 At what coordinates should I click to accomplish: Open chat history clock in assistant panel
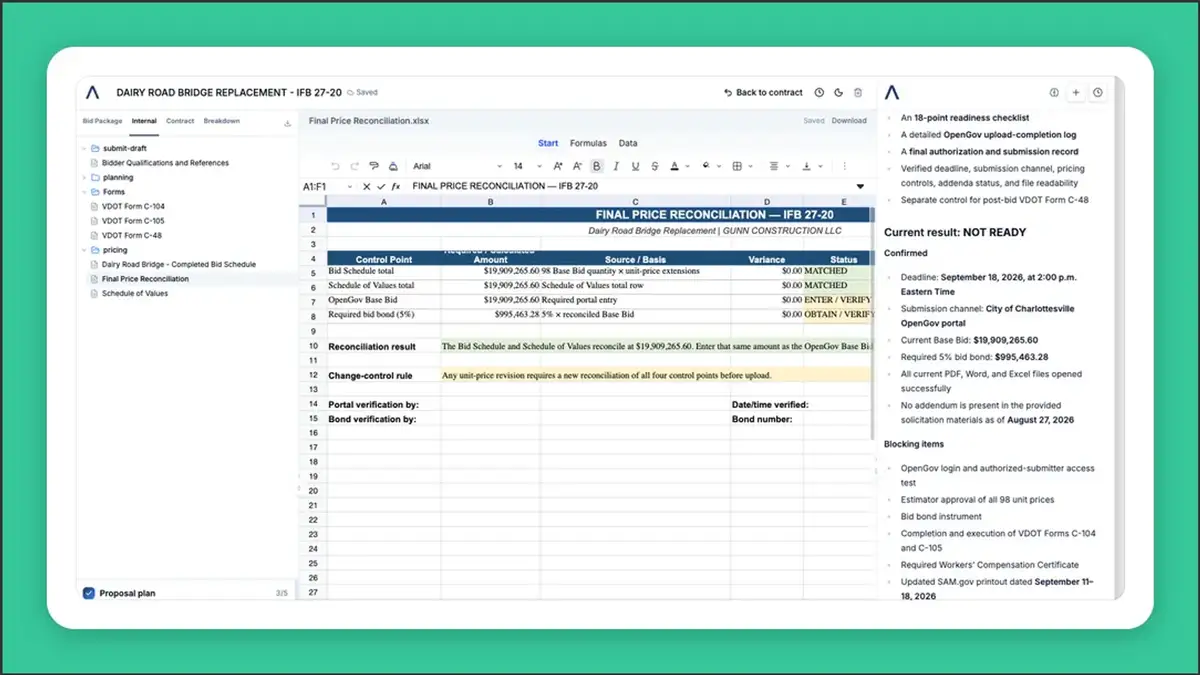(1098, 92)
